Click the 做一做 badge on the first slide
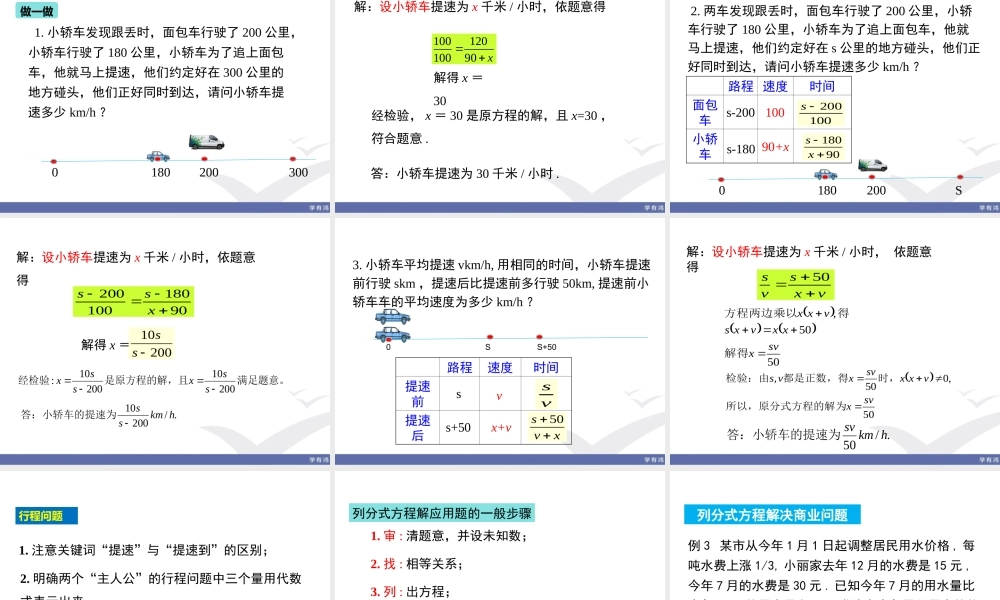Viewport: 1000px width, 600px height. click(35, 9)
